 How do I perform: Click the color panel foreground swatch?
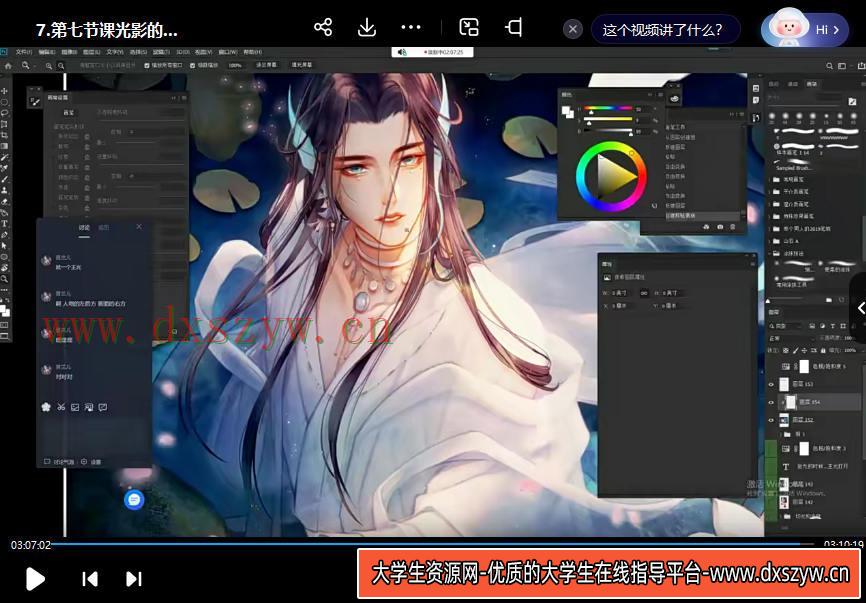(x=566, y=110)
